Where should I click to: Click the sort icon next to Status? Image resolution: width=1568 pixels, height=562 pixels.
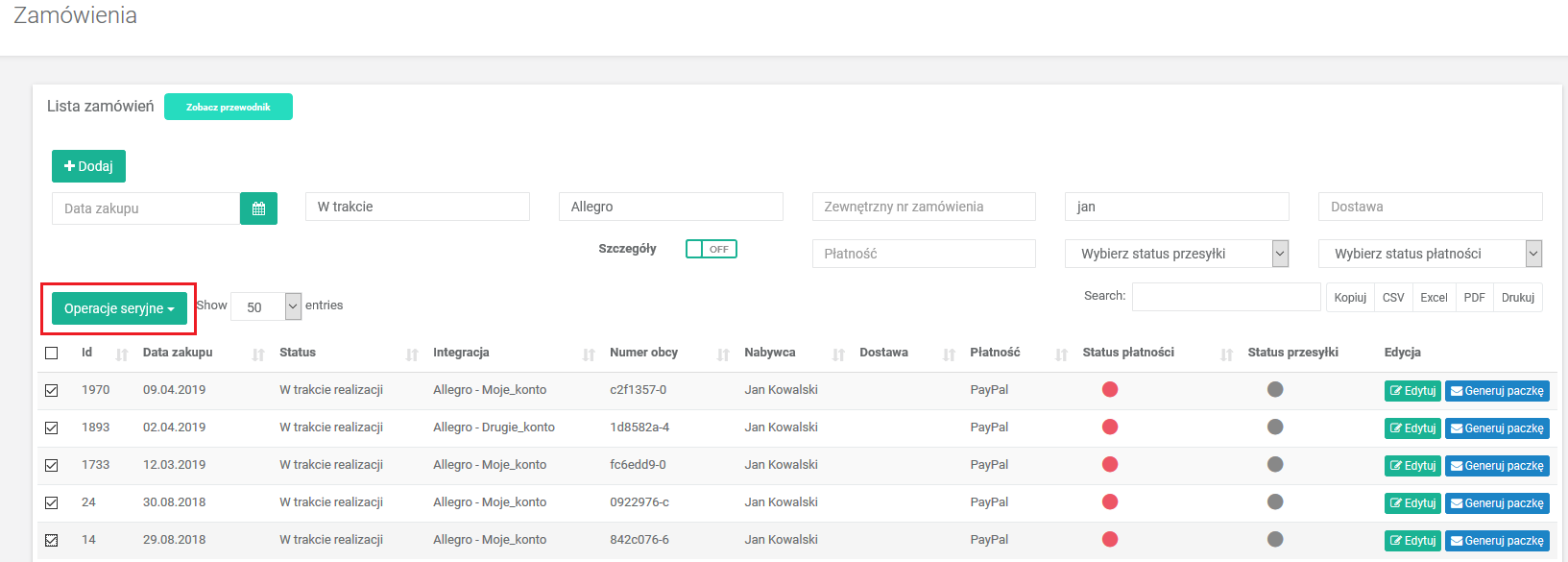coord(412,354)
